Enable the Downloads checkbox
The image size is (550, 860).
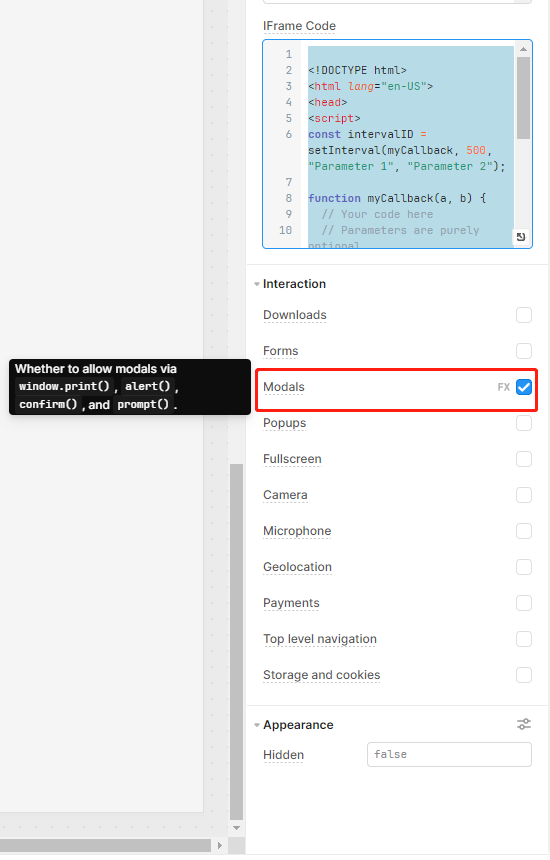pos(524,315)
